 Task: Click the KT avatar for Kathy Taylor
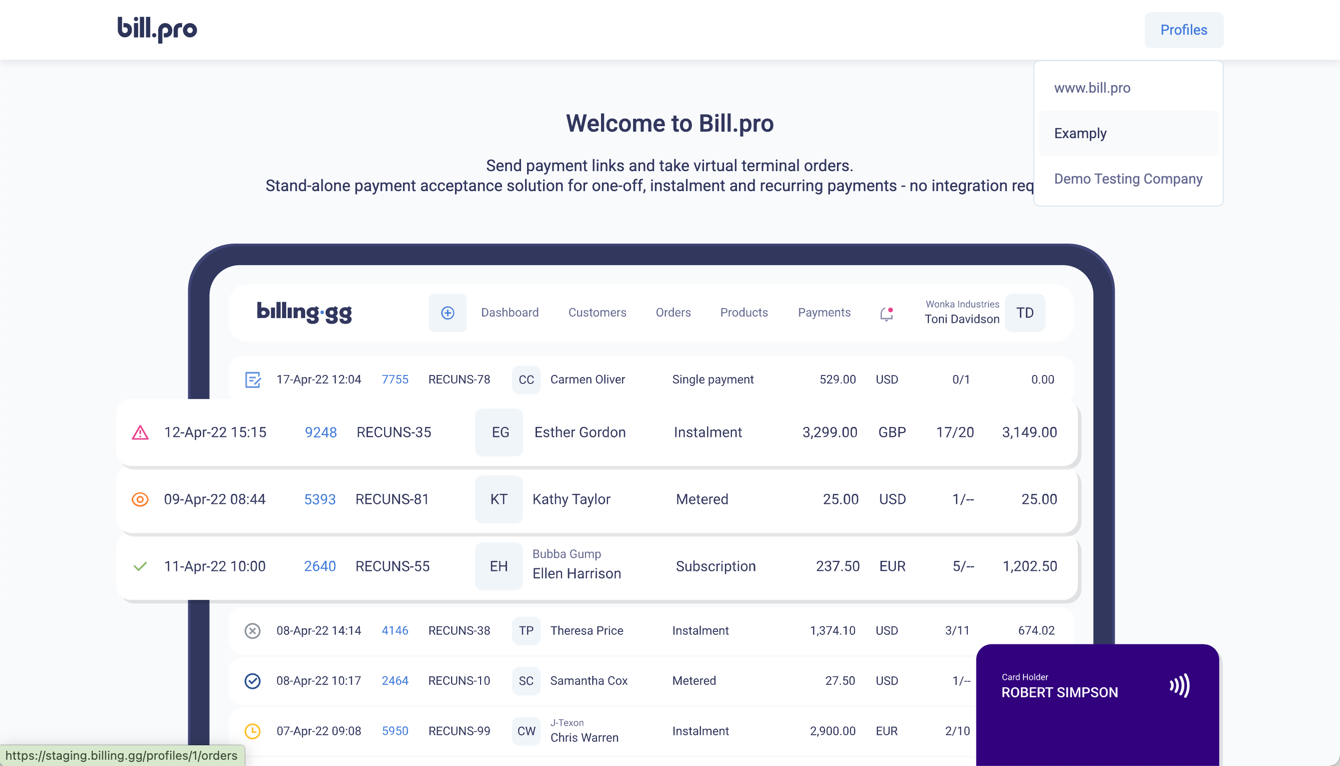499,499
